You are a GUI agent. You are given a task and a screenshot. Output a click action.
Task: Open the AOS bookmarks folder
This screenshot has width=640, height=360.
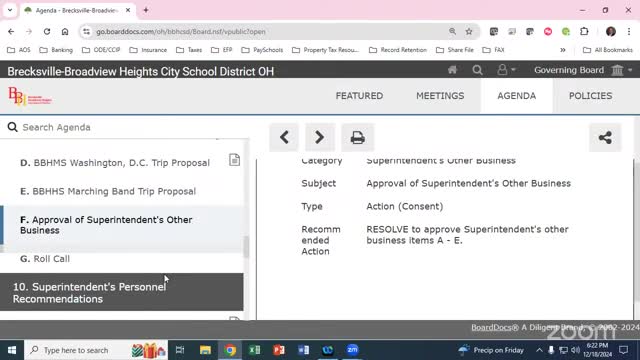tap(19, 50)
